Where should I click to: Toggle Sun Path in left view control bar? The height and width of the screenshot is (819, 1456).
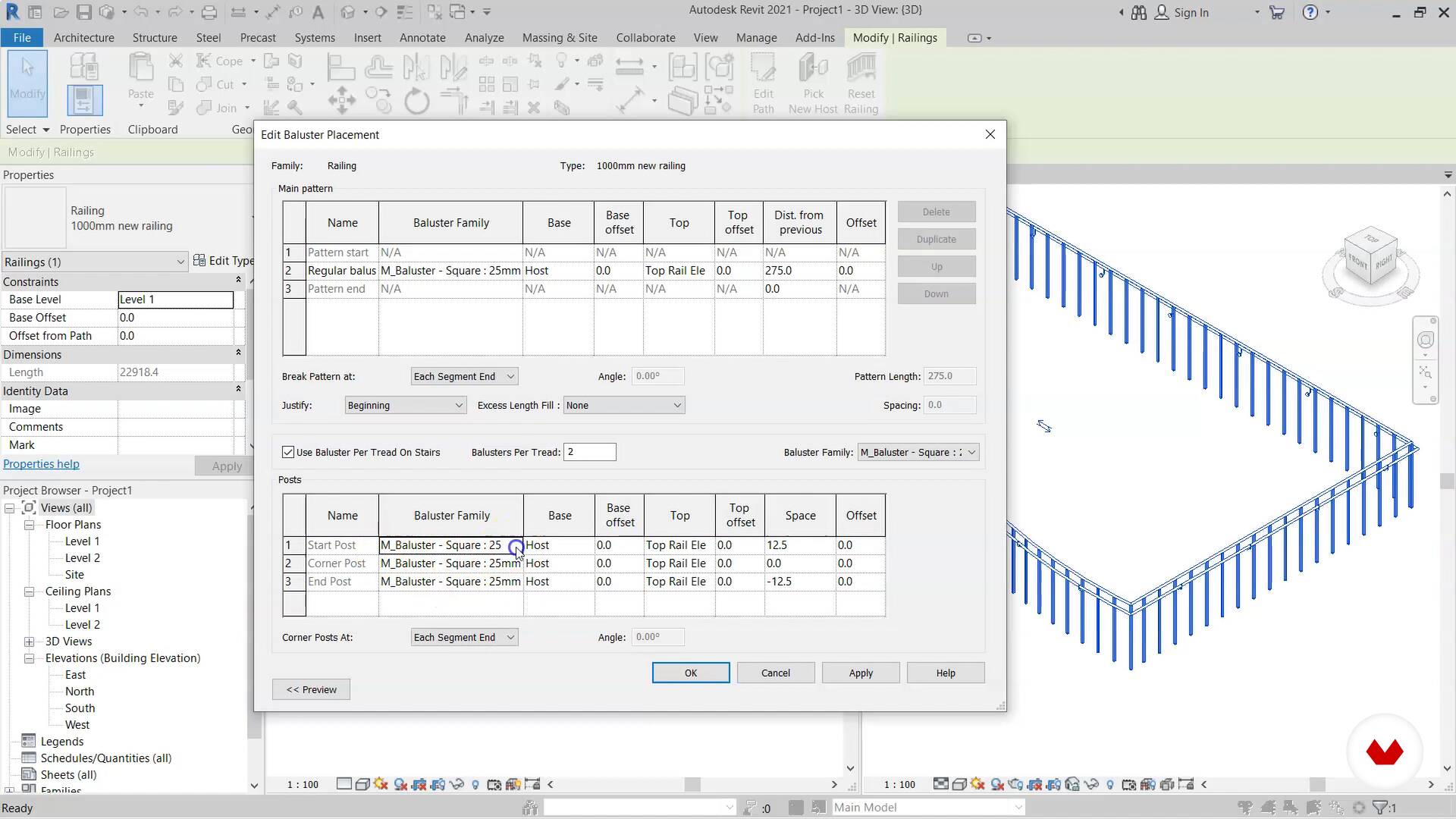pyautogui.click(x=381, y=784)
